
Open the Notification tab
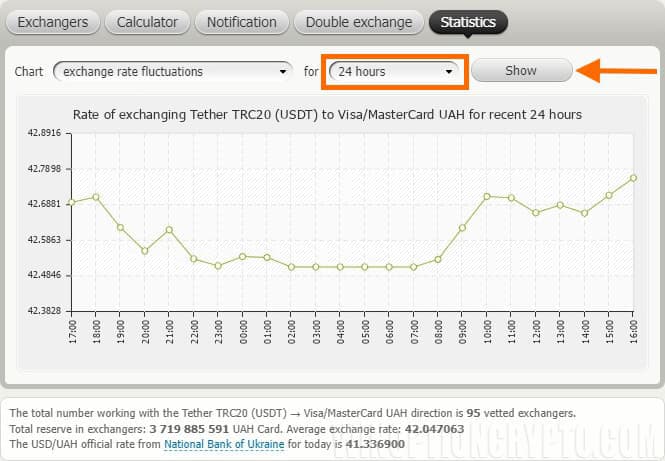(x=241, y=22)
